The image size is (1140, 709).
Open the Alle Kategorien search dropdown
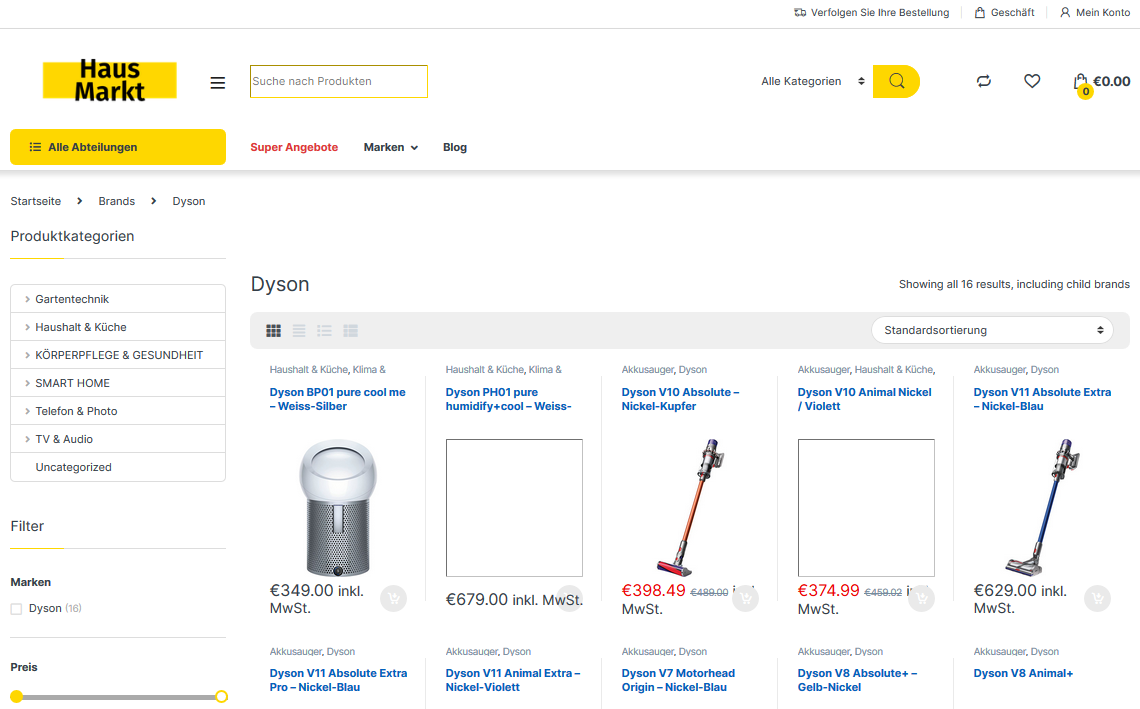pos(813,81)
